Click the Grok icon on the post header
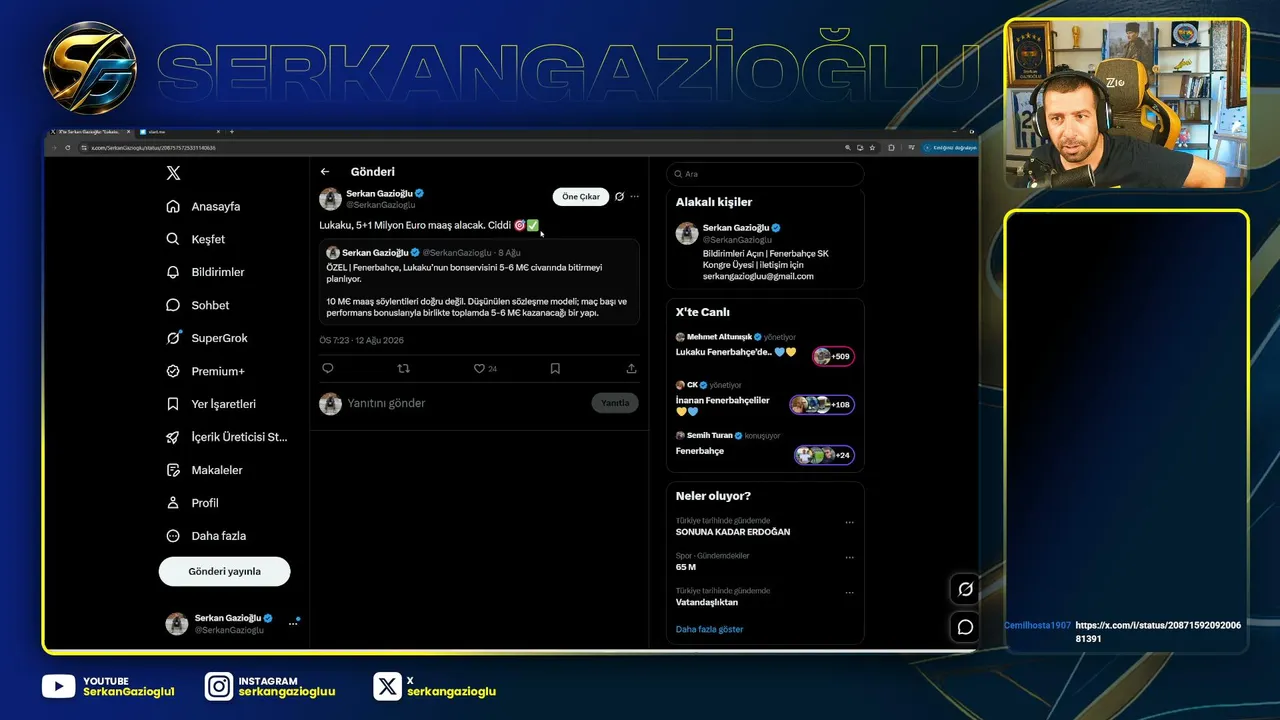Image resolution: width=1280 pixels, height=720 pixels. 619,197
